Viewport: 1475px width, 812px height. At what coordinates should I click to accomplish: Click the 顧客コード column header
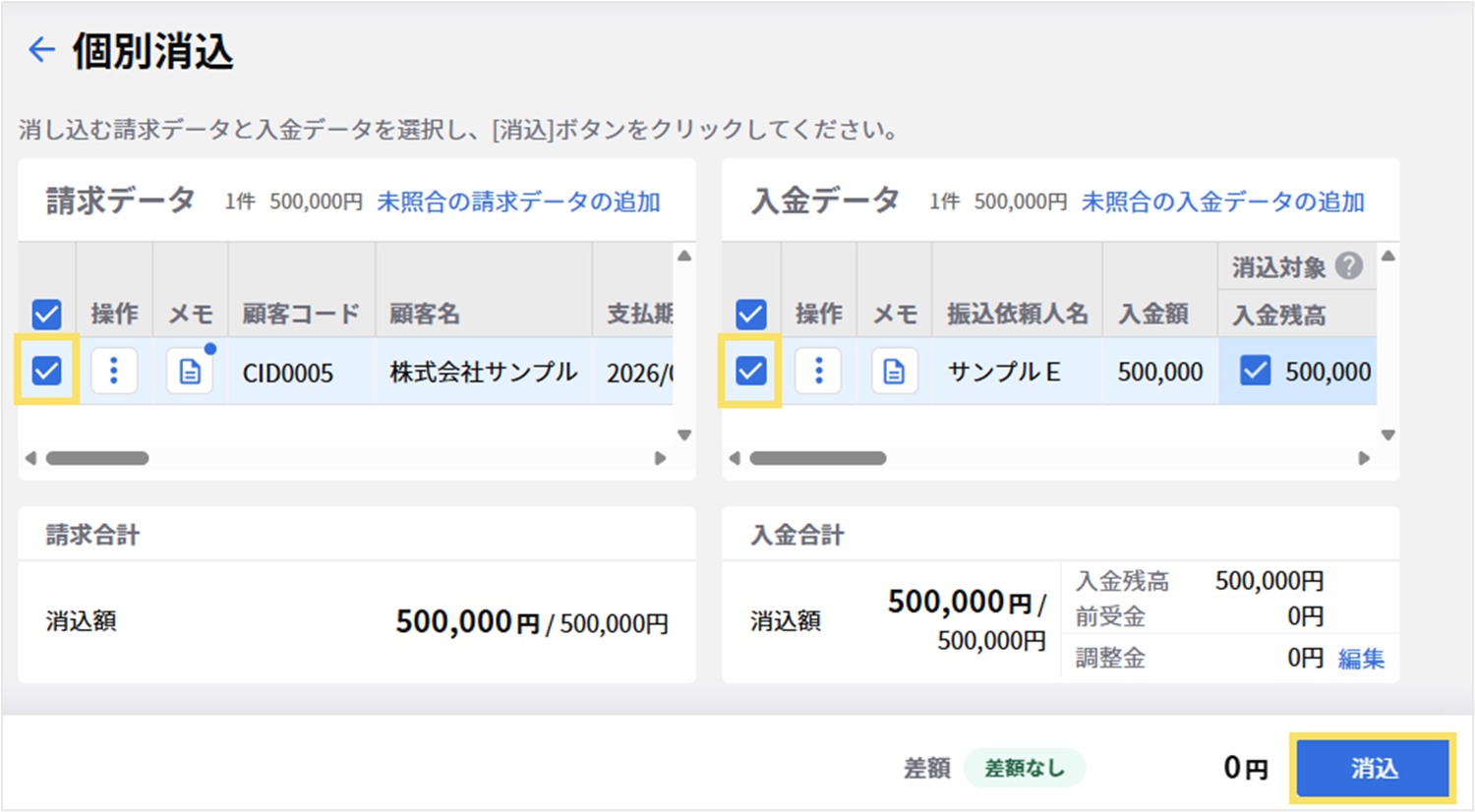(301, 315)
